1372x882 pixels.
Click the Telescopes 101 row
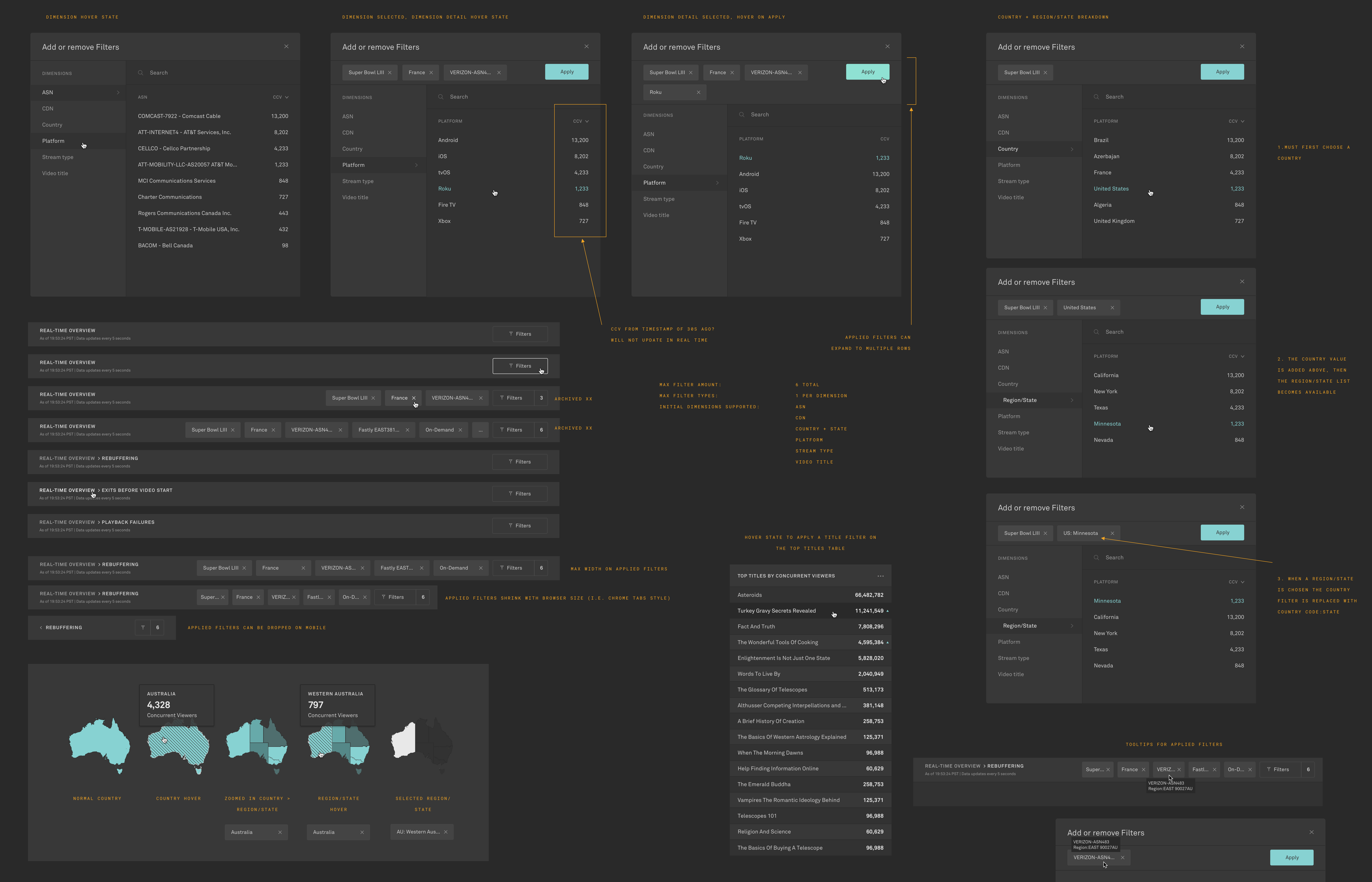810,816
